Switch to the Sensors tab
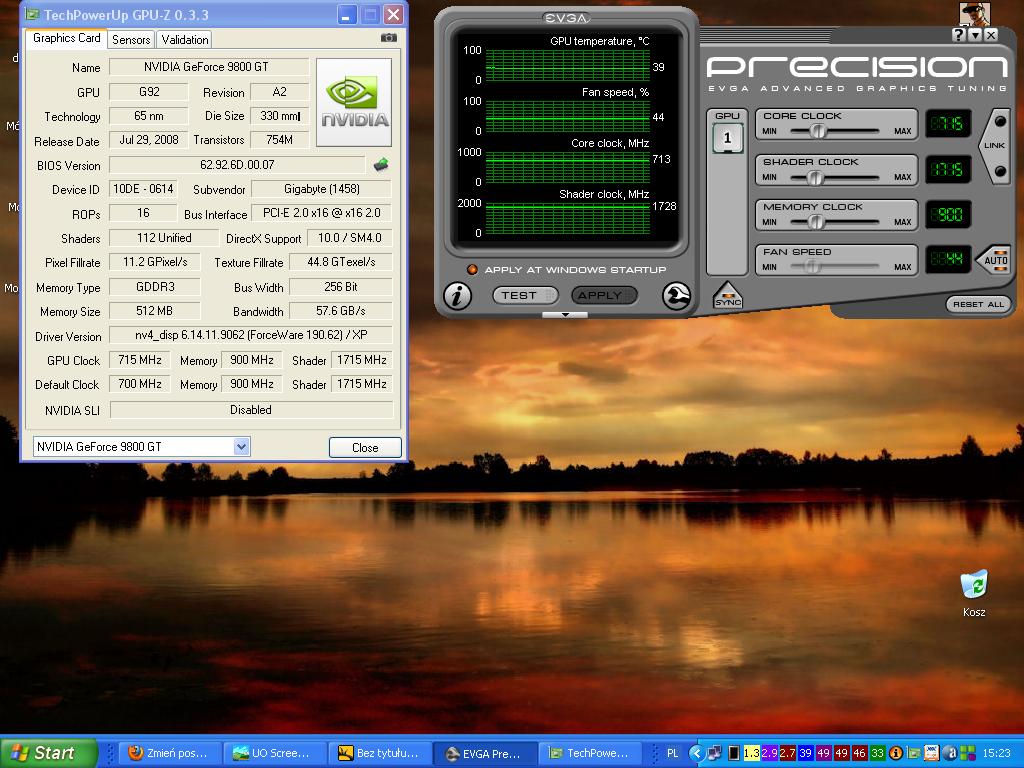This screenshot has height=768, width=1024. (131, 40)
